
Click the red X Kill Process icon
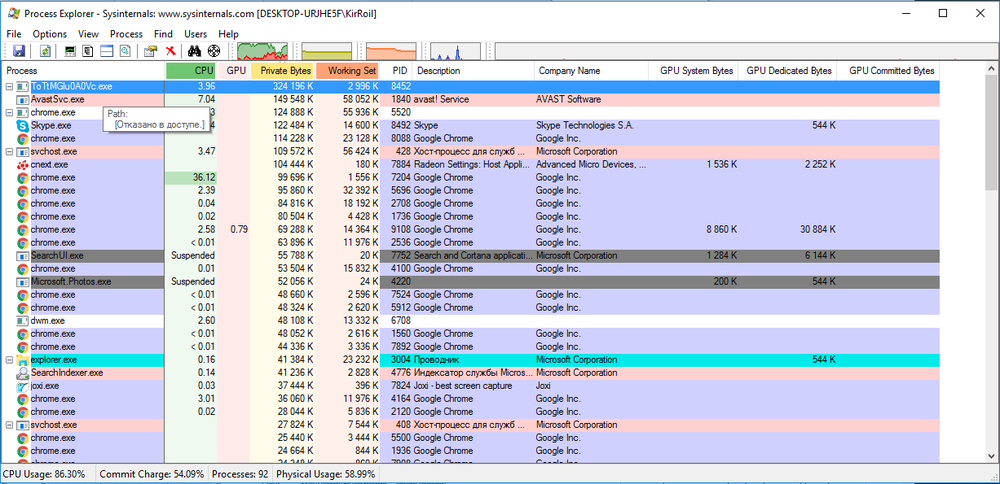tap(170, 51)
